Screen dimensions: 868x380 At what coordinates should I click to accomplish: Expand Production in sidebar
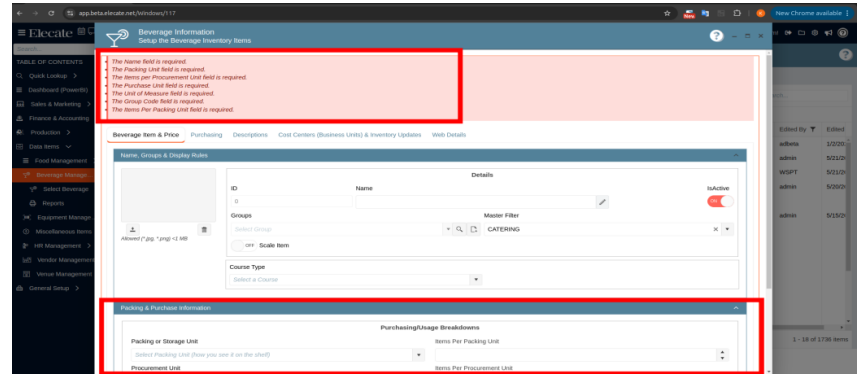click(68, 132)
